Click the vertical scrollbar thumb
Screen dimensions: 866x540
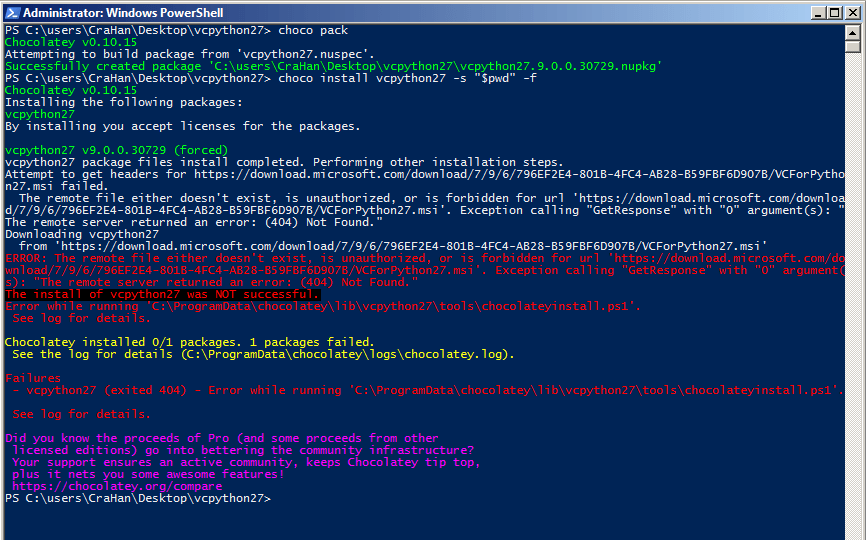pos(852,46)
